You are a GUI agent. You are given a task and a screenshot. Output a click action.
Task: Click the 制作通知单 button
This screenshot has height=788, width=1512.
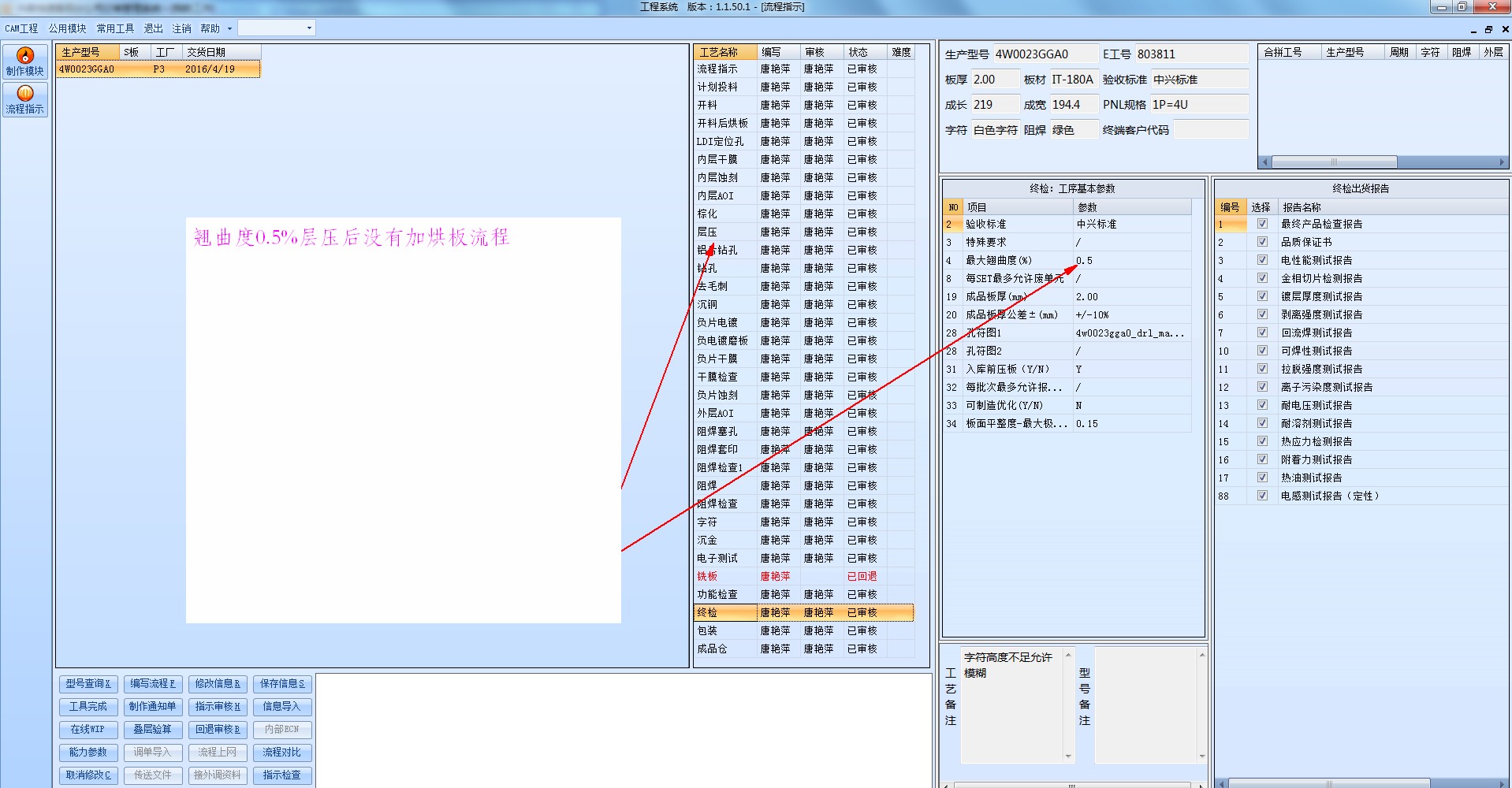(x=153, y=707)
